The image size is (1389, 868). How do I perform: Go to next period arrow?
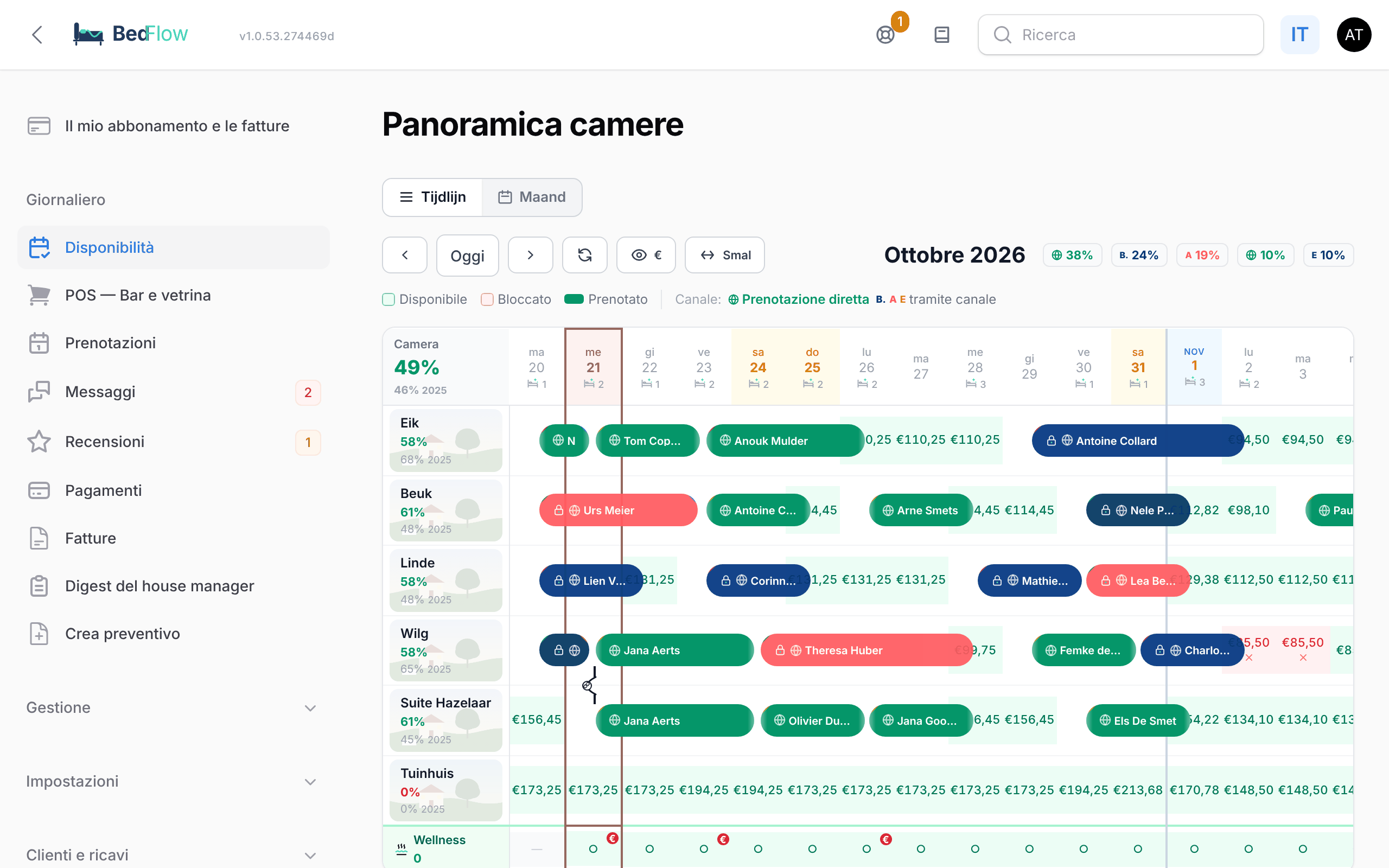530,255
